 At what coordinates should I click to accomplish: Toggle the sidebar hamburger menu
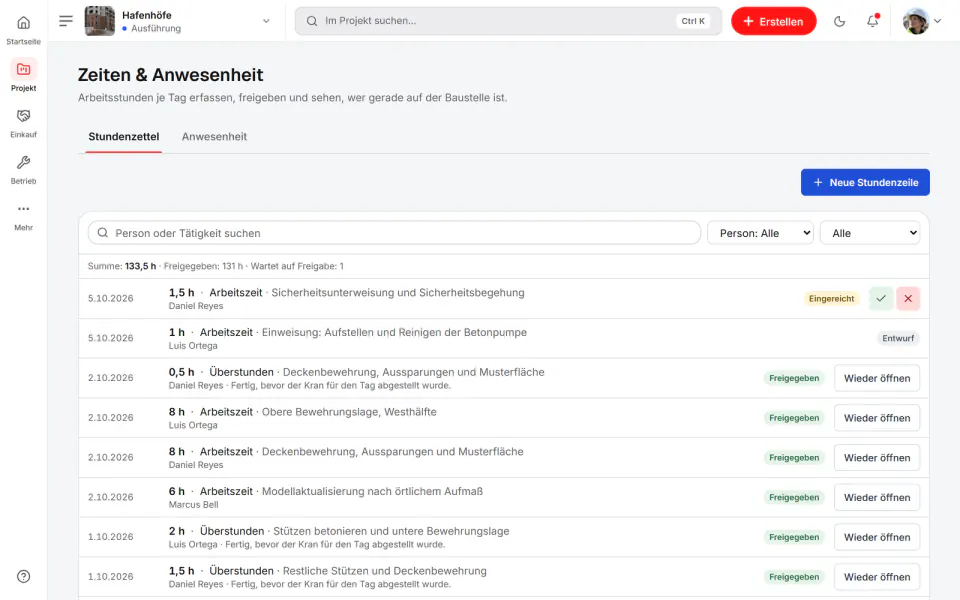pos(66,21)
